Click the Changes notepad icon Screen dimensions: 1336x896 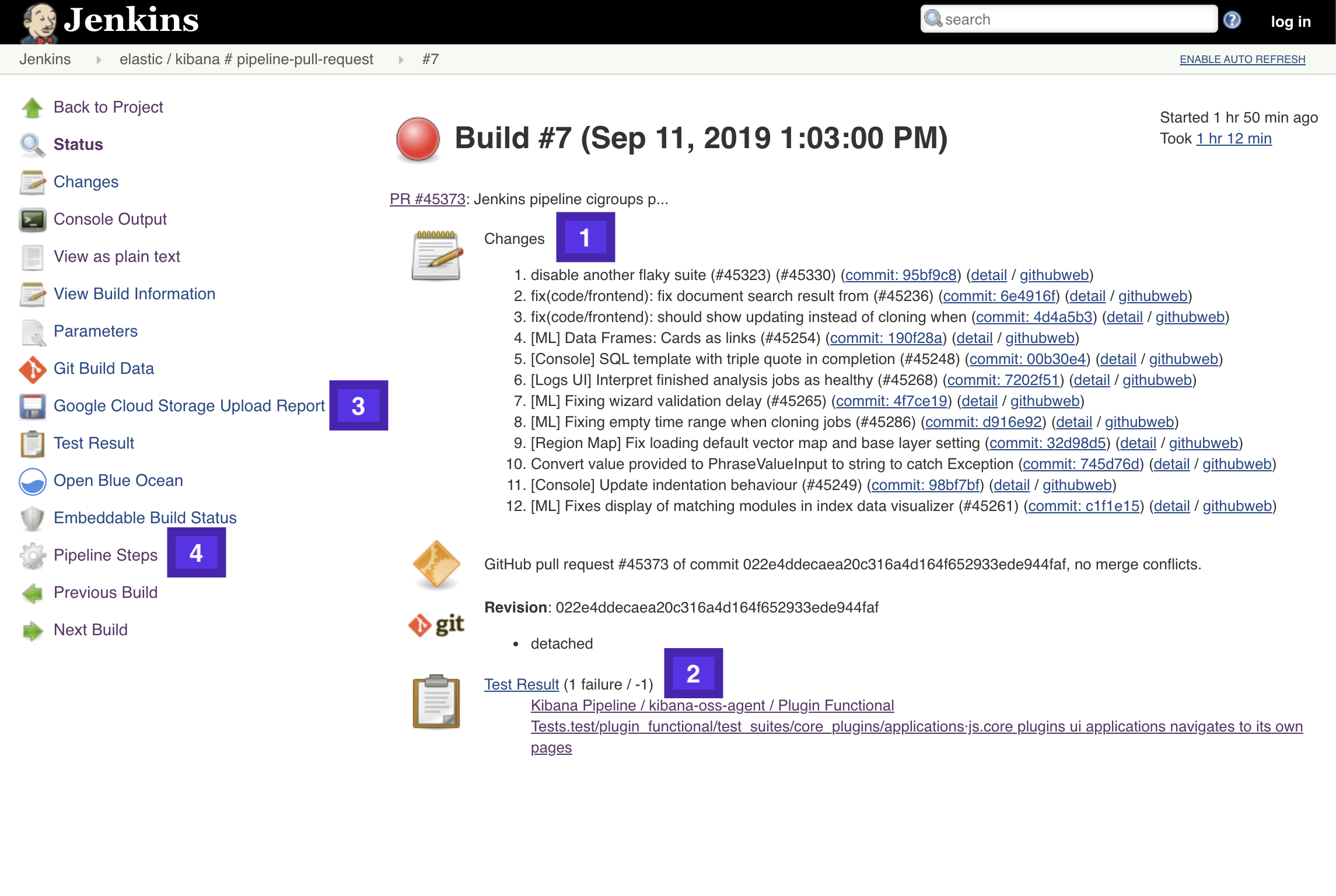click(435, 253)
